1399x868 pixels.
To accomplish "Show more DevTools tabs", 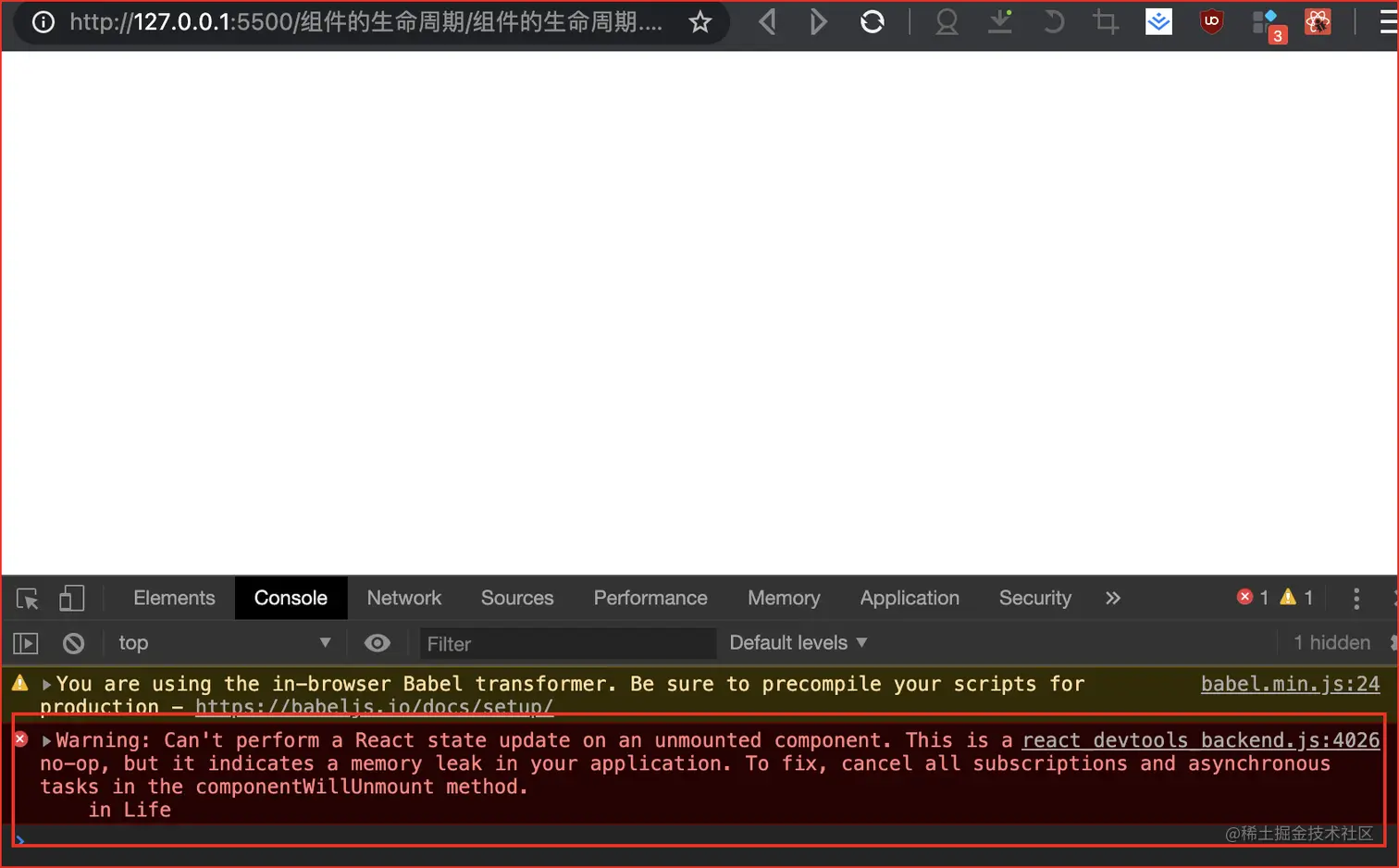I will [1113, 599].
